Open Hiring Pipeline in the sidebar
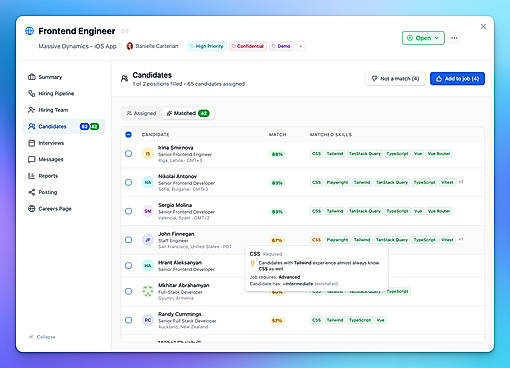This screenshot has height=368, width=510. tap(63, 93)
